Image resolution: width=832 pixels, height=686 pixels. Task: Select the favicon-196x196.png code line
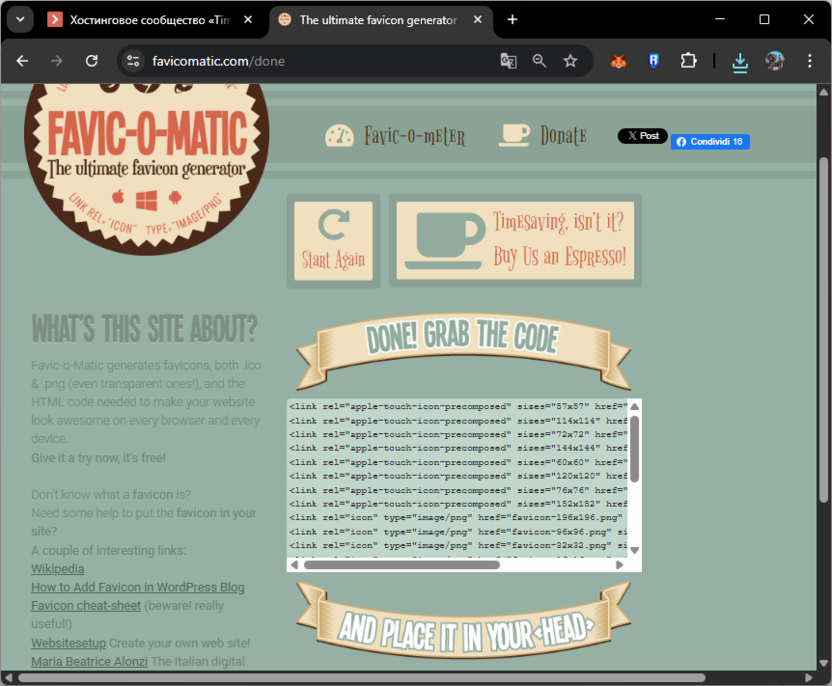456,517
